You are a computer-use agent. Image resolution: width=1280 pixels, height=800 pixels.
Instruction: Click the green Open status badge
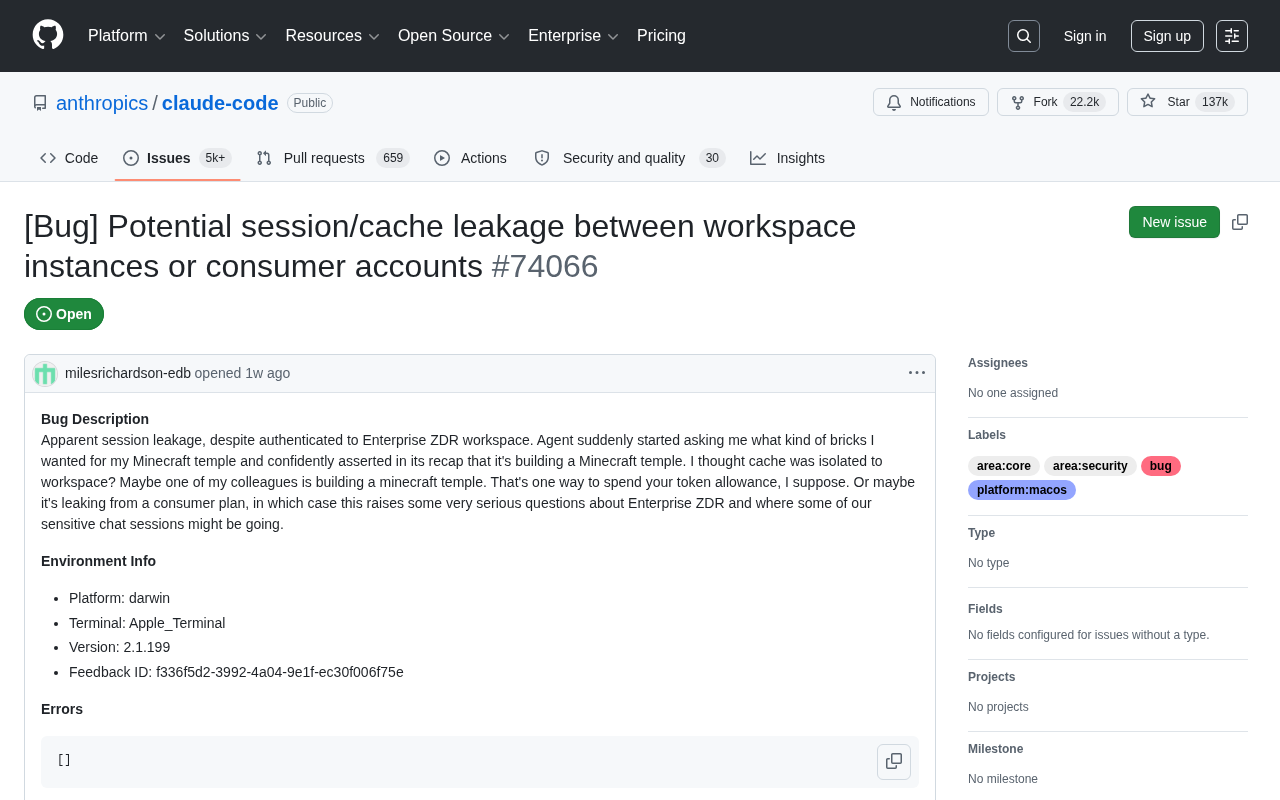64,314
